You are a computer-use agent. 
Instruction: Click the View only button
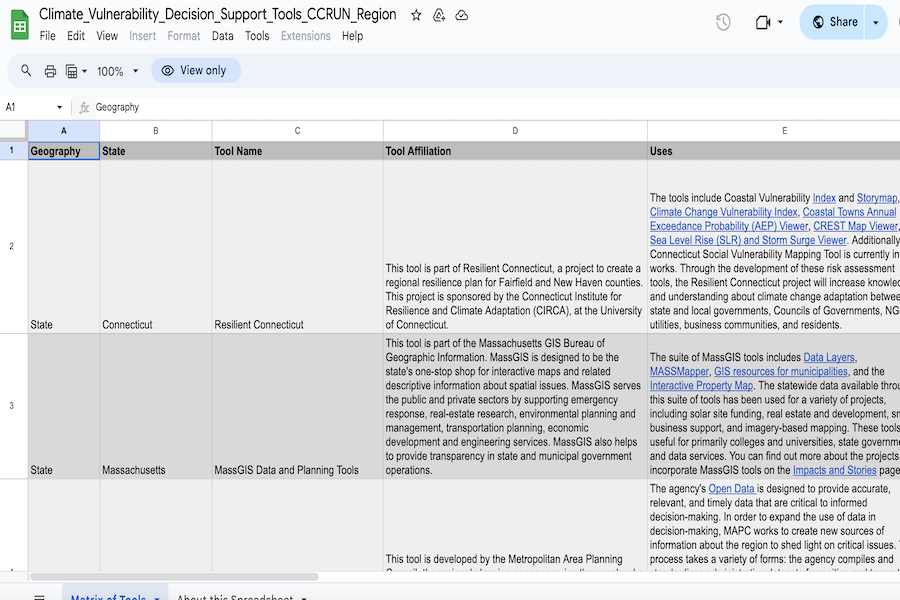[196, 71]
